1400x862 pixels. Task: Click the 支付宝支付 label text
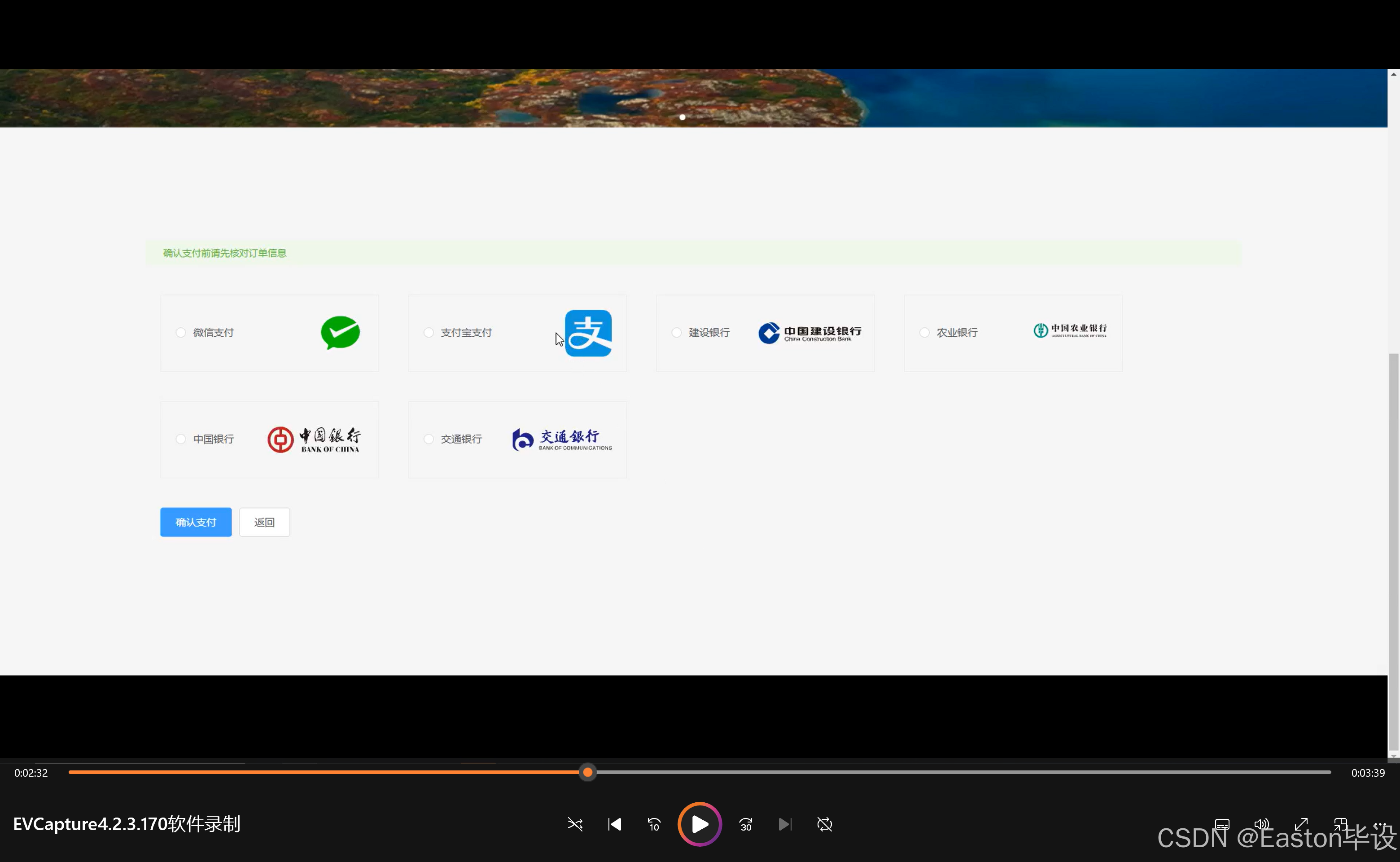click(x=466, y=332)
